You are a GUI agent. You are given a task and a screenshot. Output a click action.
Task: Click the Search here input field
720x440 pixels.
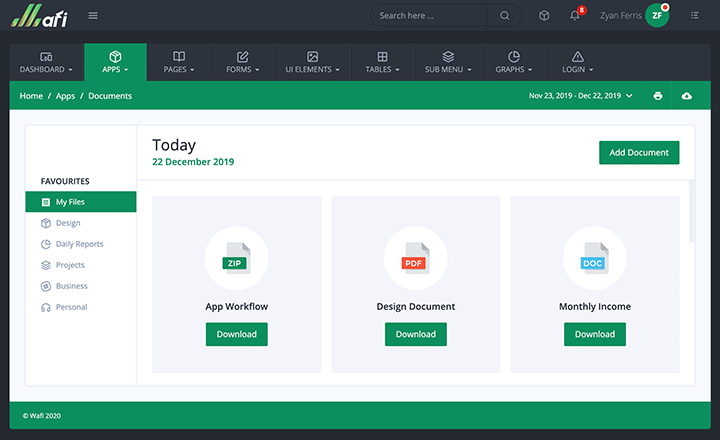(x=430, y=16)
